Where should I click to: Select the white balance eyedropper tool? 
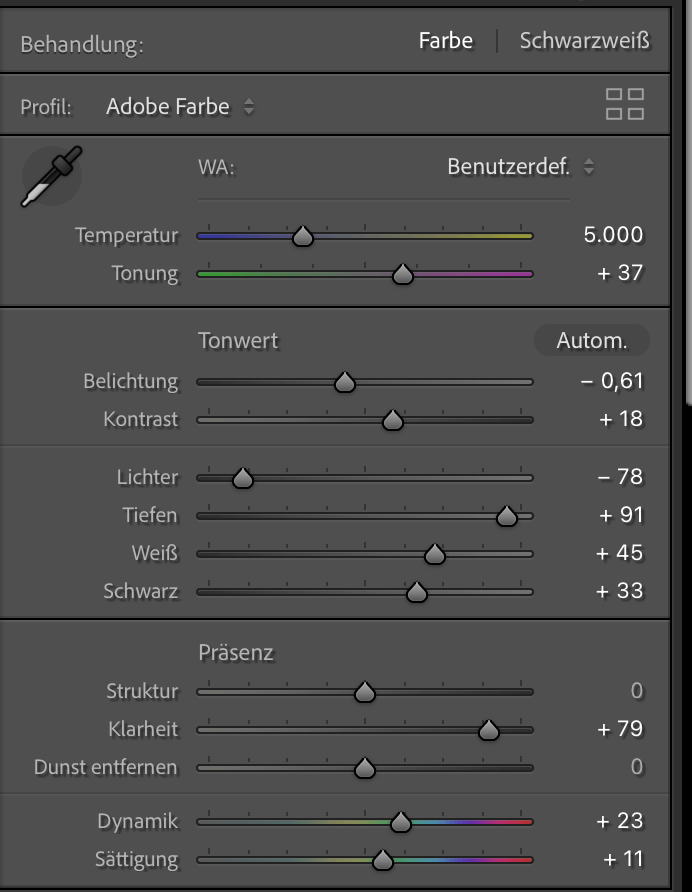51,176
